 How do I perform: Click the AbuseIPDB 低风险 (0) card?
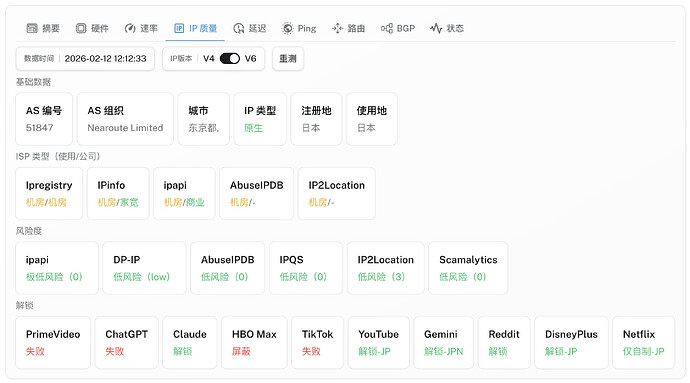coord(228,268)
